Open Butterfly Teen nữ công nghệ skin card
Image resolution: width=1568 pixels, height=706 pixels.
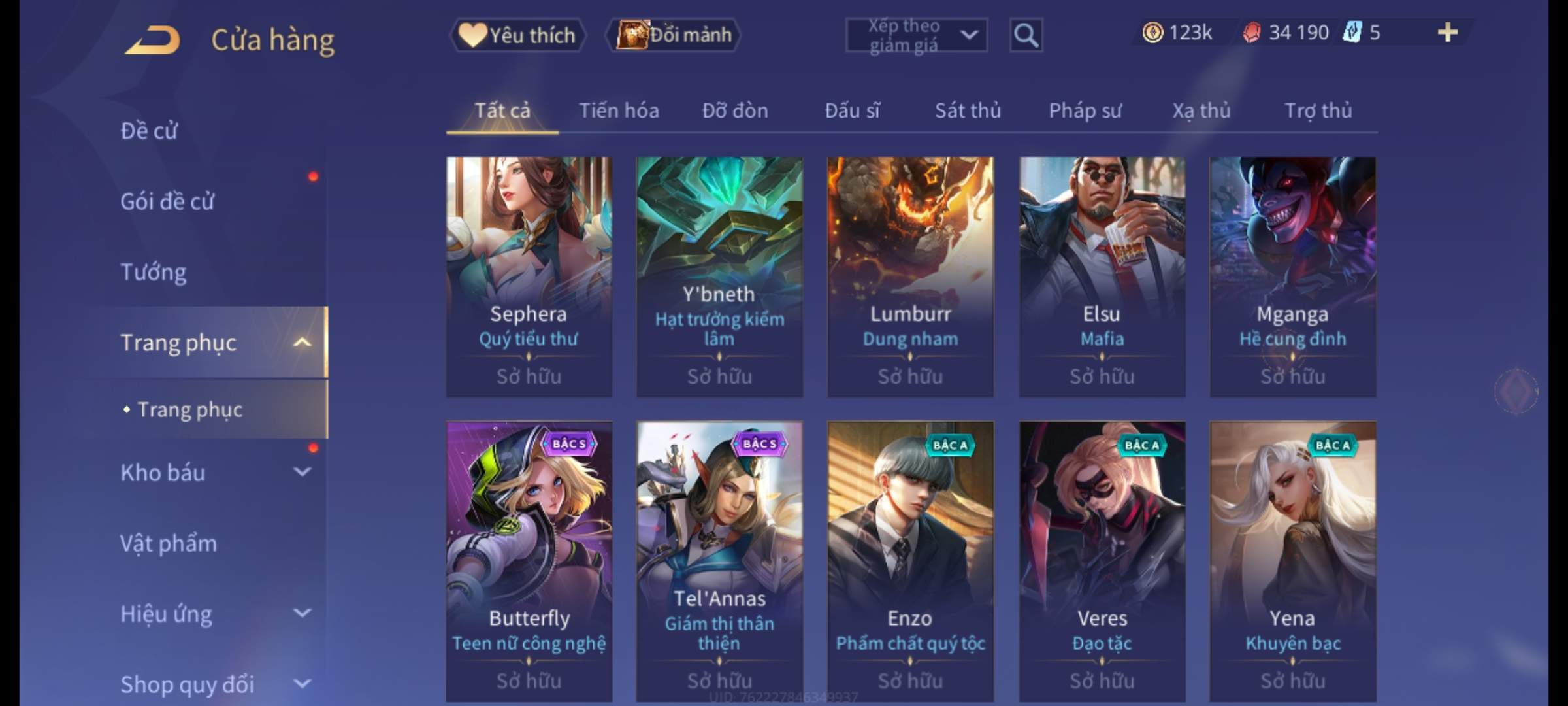pyautogui.click(x=529, y=561)
